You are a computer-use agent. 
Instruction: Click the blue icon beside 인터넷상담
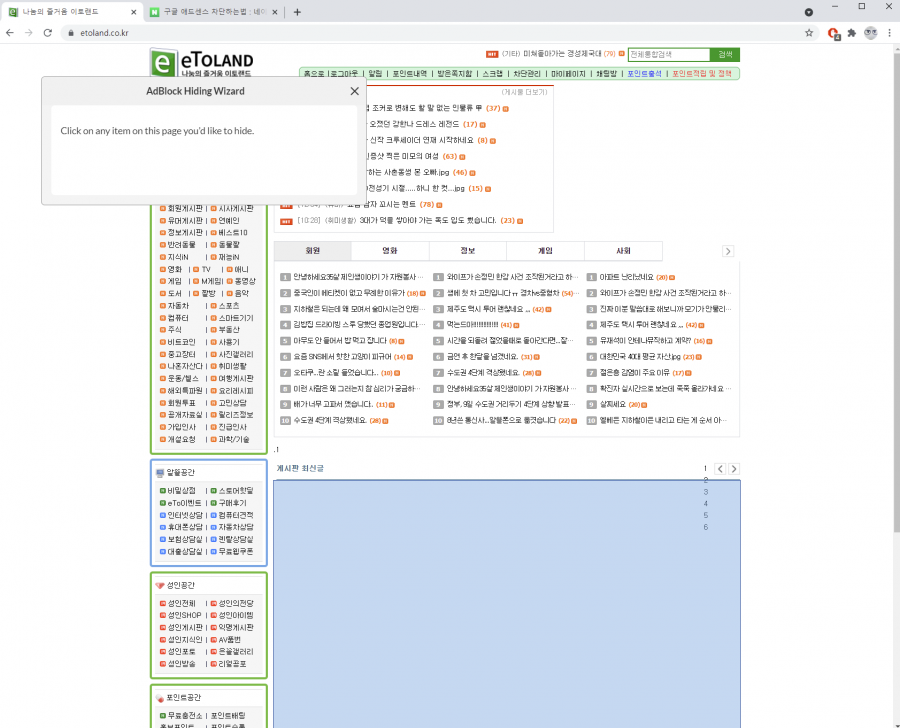162,515
